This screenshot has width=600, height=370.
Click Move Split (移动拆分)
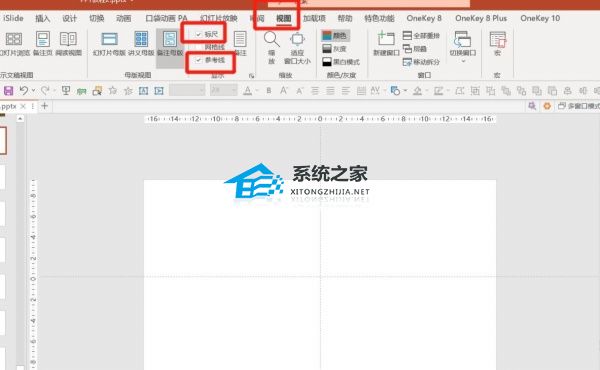(x=421, y=62)
